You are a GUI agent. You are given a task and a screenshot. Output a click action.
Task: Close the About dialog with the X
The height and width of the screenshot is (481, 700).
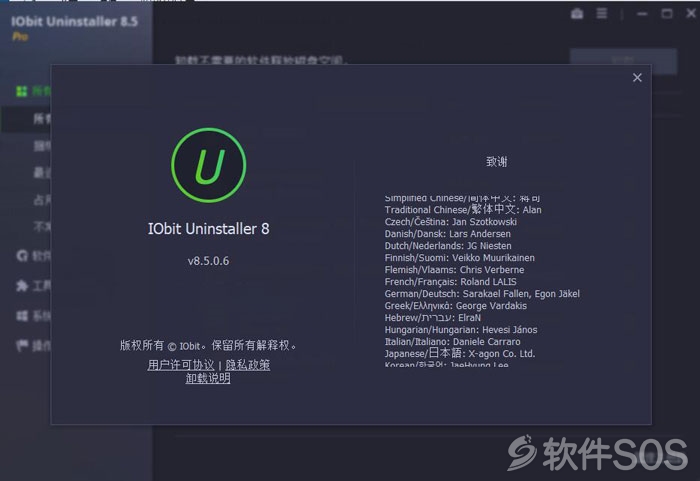(x=637, y=78)
